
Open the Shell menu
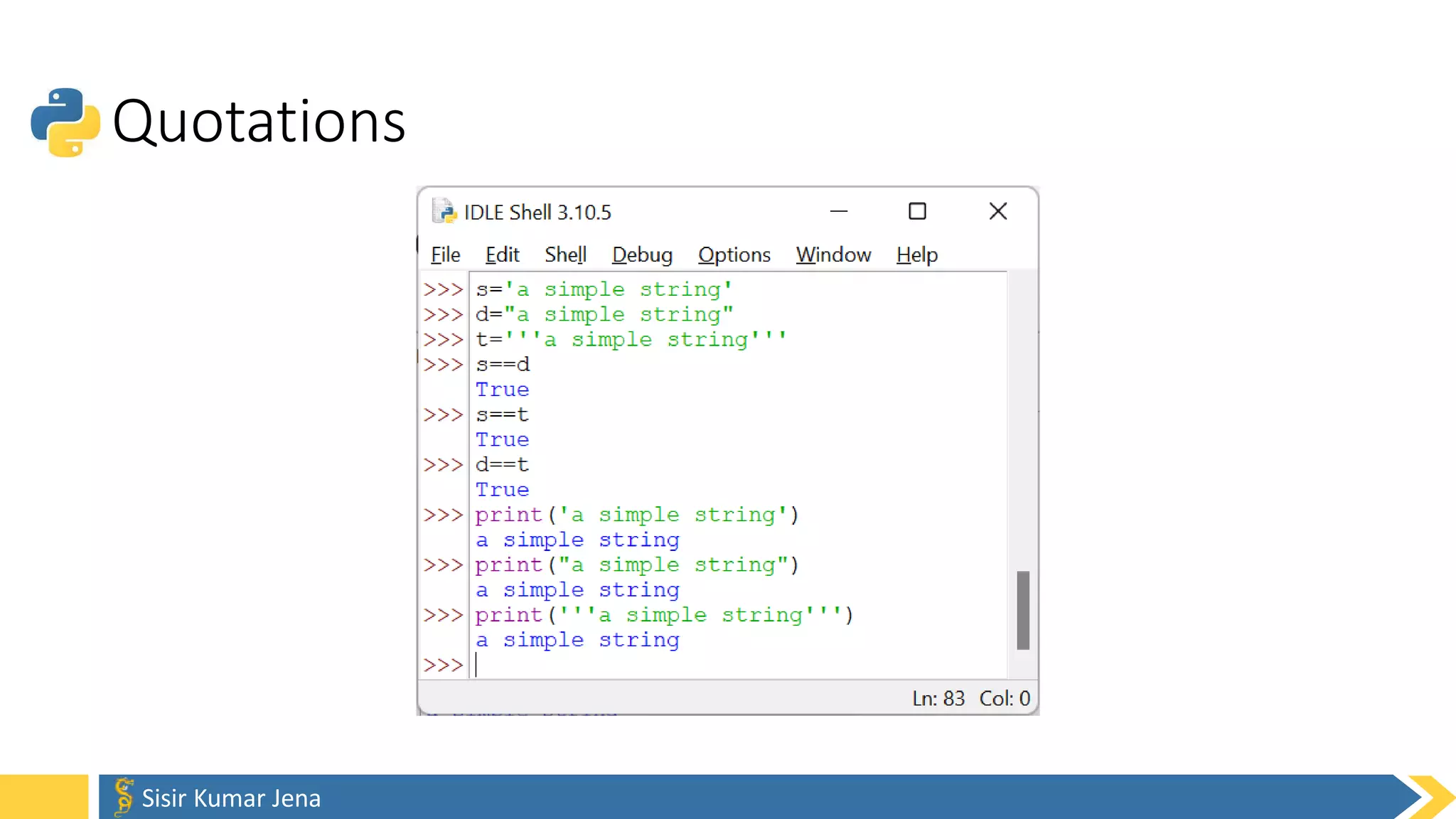[565, 255]
